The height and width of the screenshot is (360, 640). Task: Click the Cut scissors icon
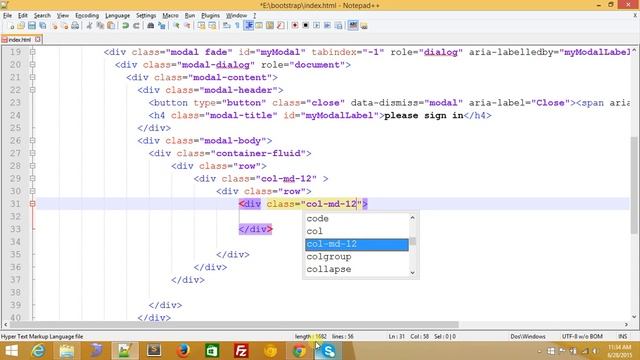click(x=89, y=26)
